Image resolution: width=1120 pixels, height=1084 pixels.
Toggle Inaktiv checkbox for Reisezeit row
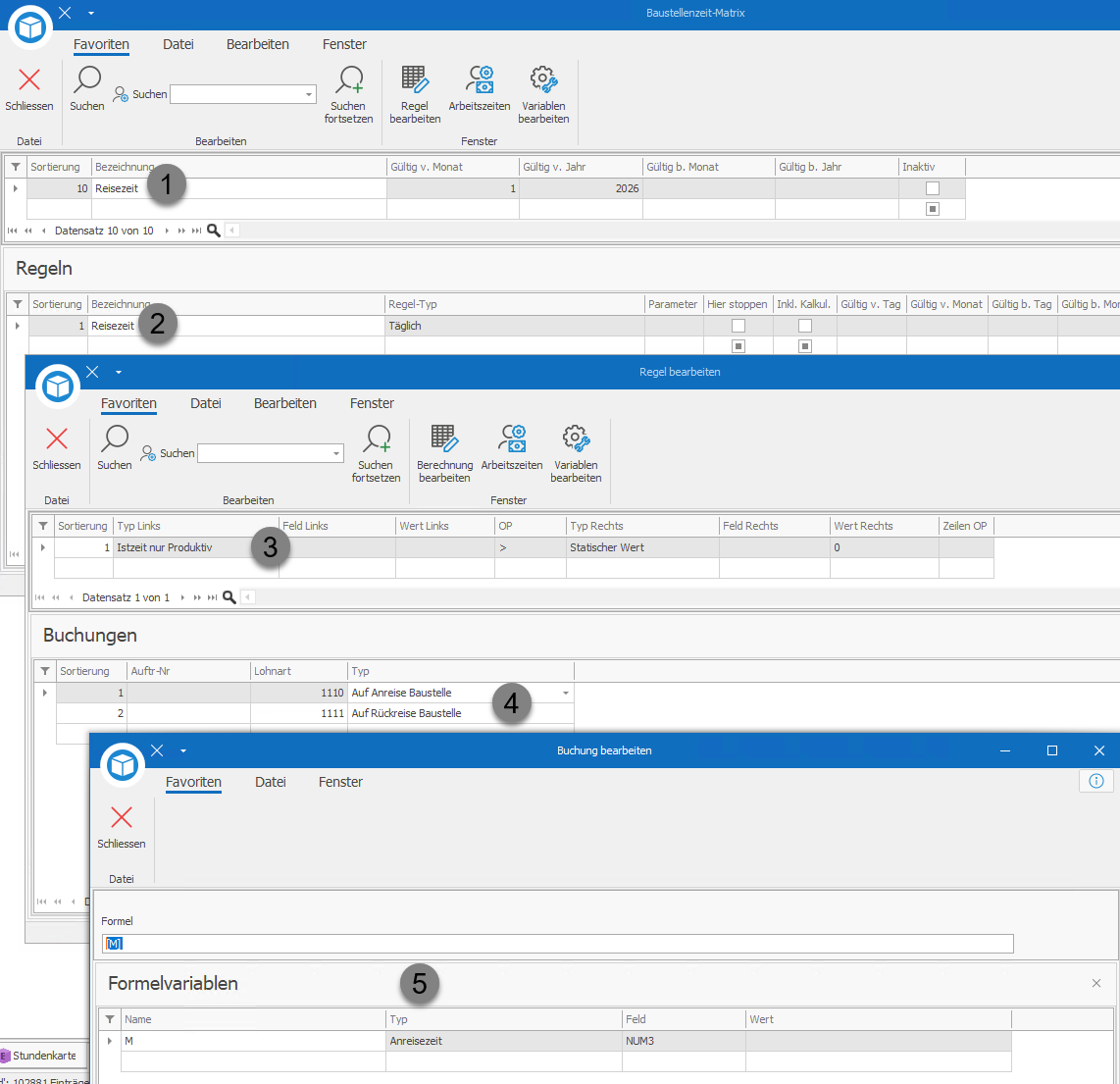[932, 188]
